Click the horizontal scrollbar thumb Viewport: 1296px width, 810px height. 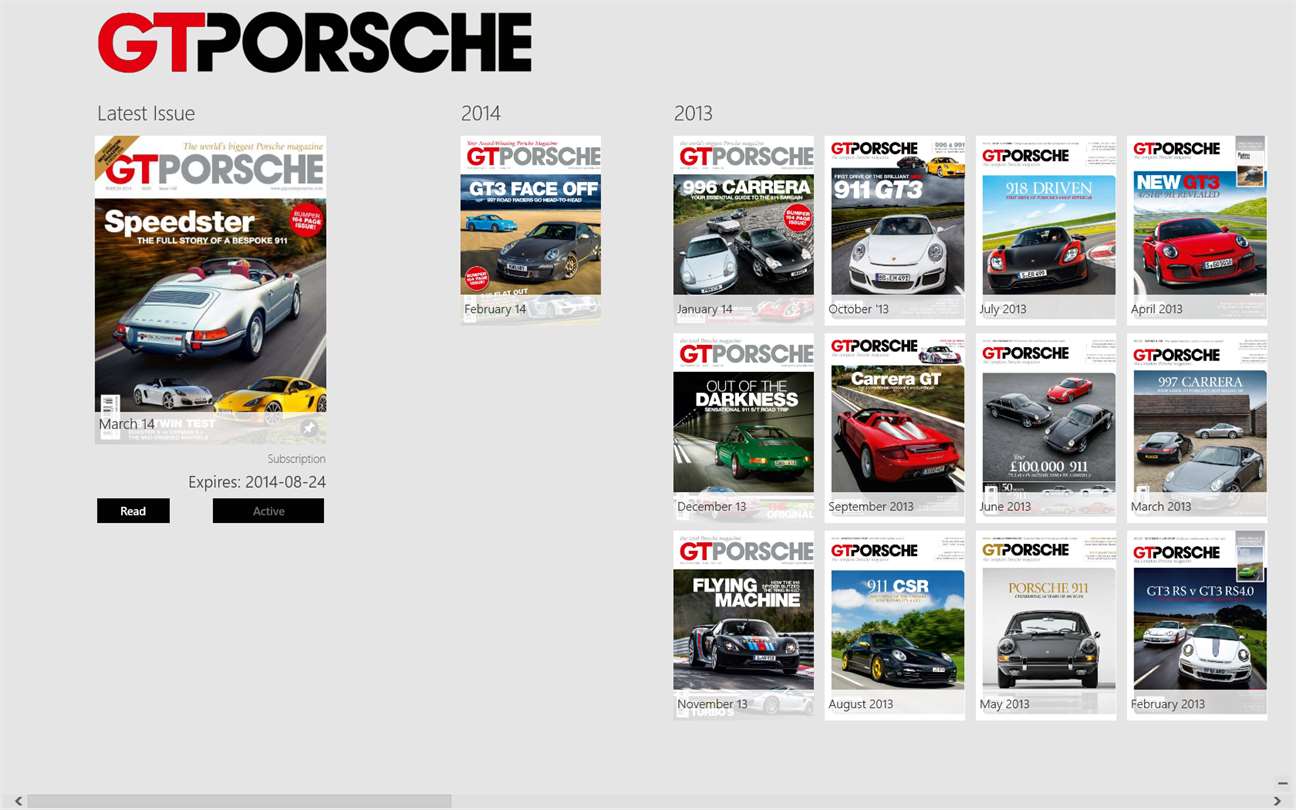(x=240, y=801)
